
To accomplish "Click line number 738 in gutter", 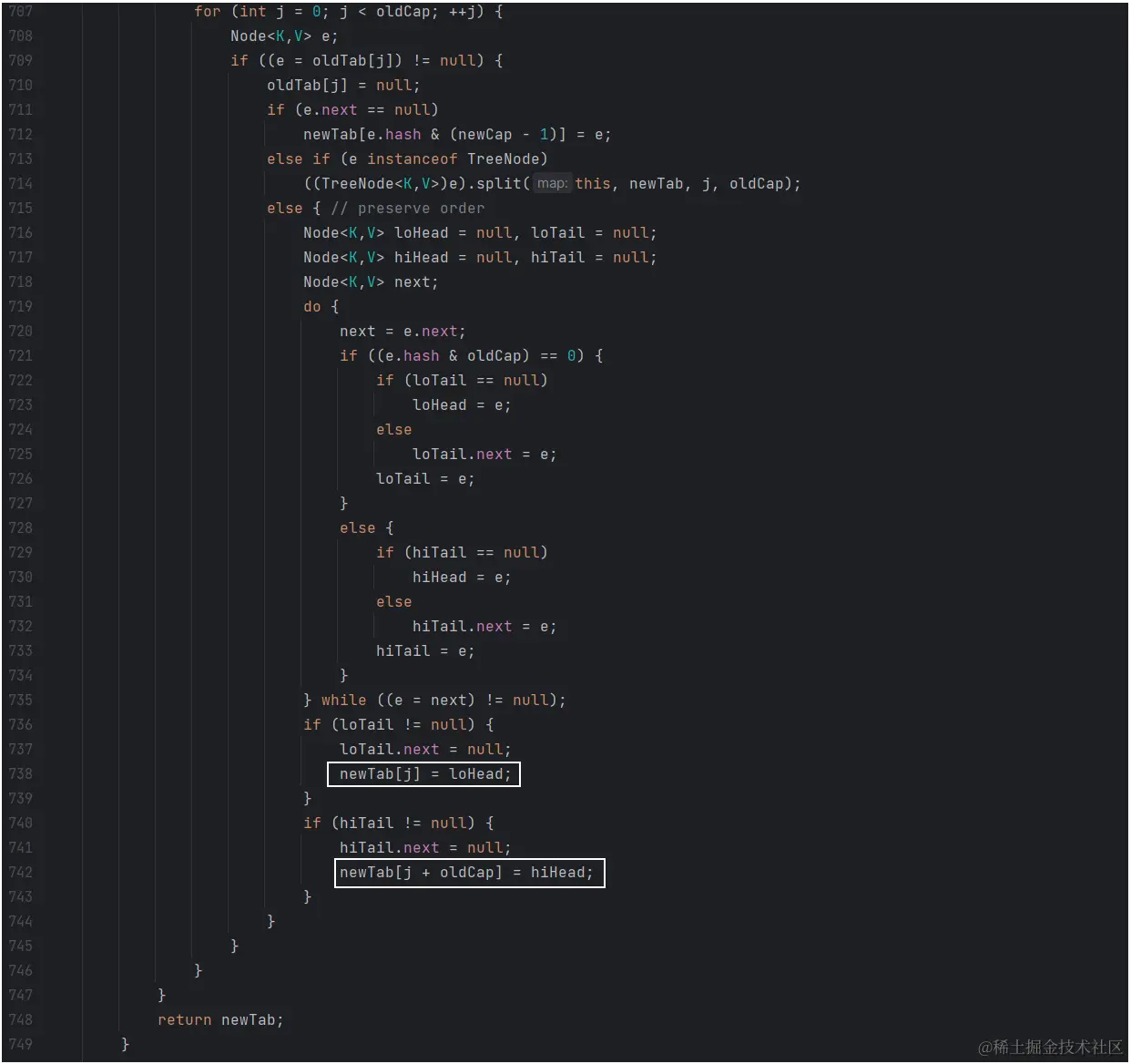I will click(20, 774).
